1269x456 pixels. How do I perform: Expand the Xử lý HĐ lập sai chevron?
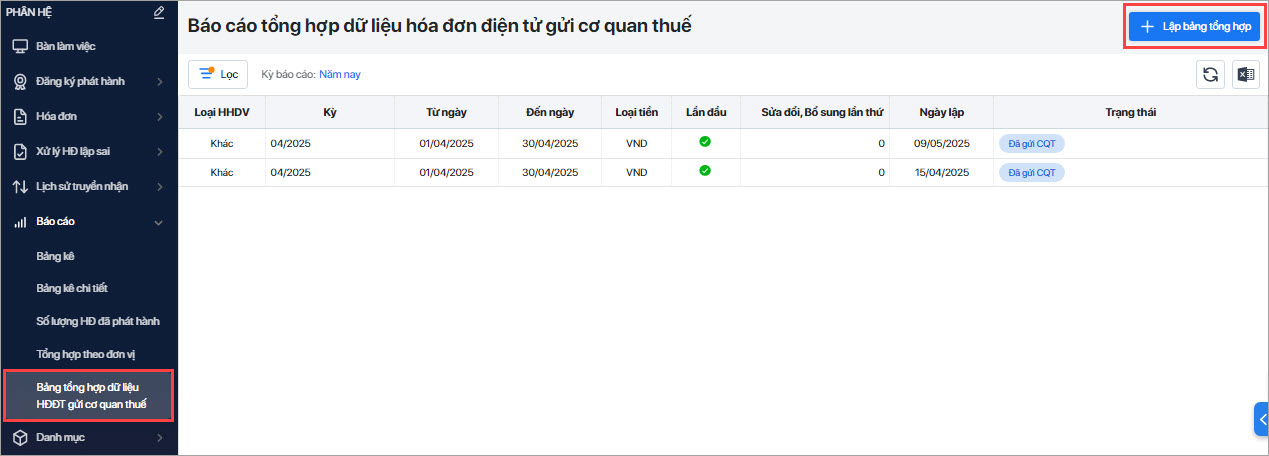[159, 152]
